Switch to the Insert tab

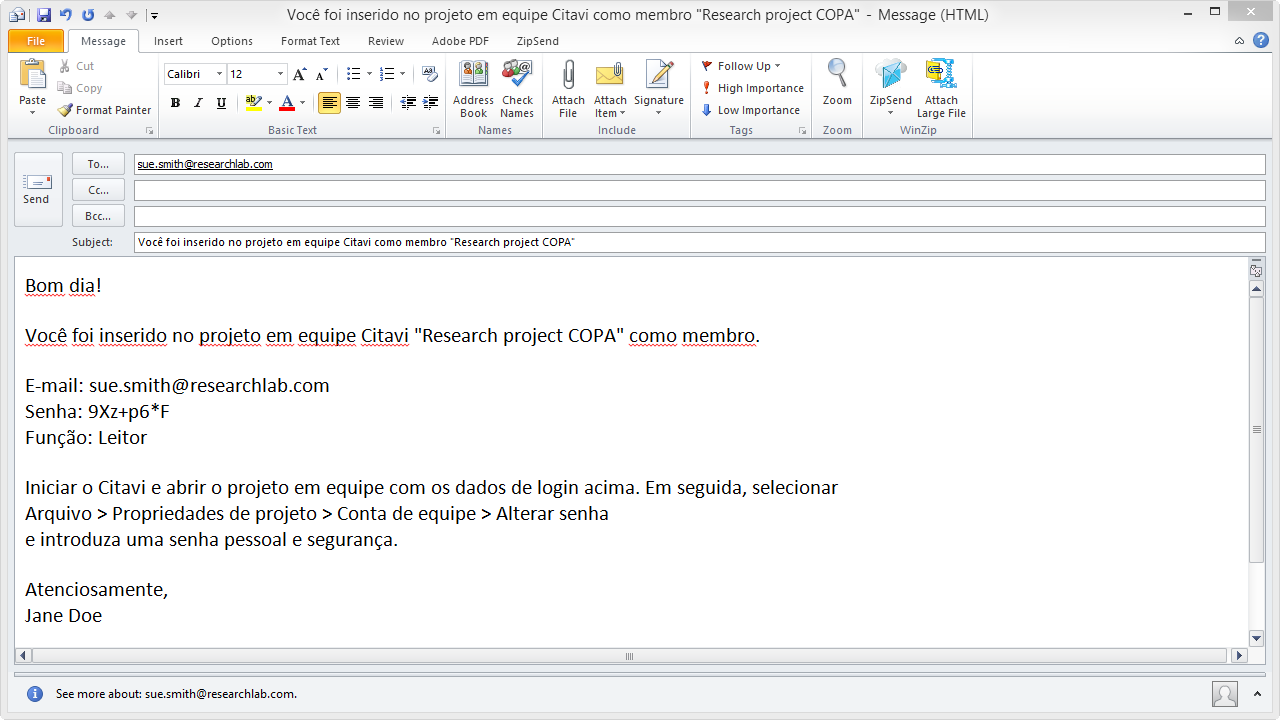tap(168, 41)
